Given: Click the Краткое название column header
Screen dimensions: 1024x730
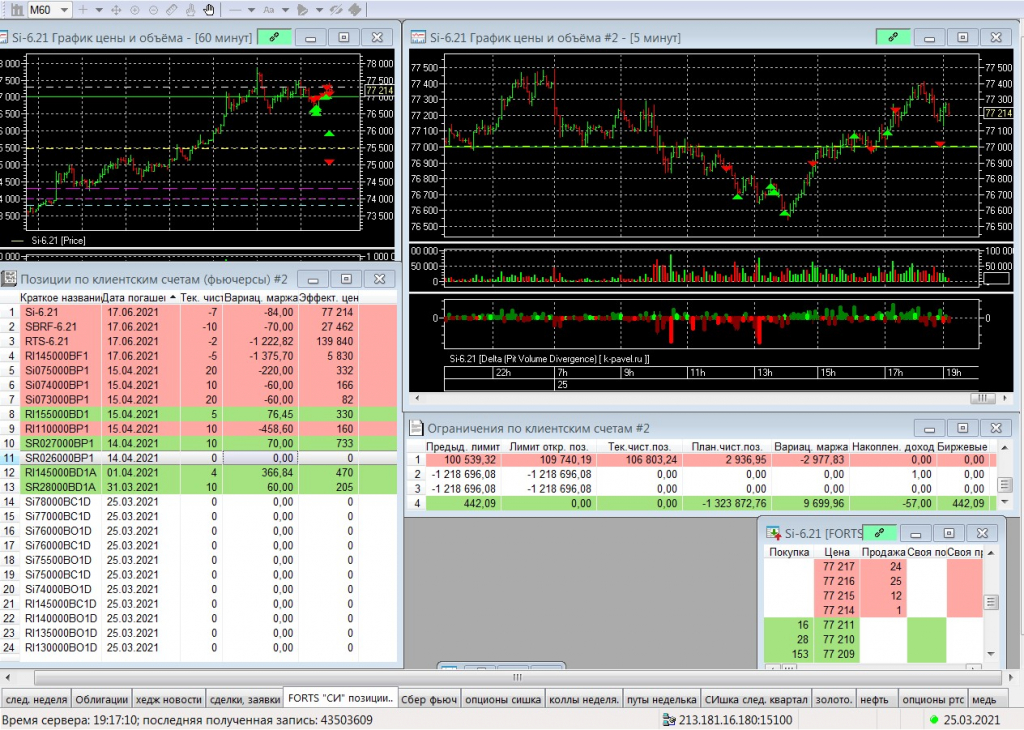Looking at the screenshot, I should (x=60, y=297).
